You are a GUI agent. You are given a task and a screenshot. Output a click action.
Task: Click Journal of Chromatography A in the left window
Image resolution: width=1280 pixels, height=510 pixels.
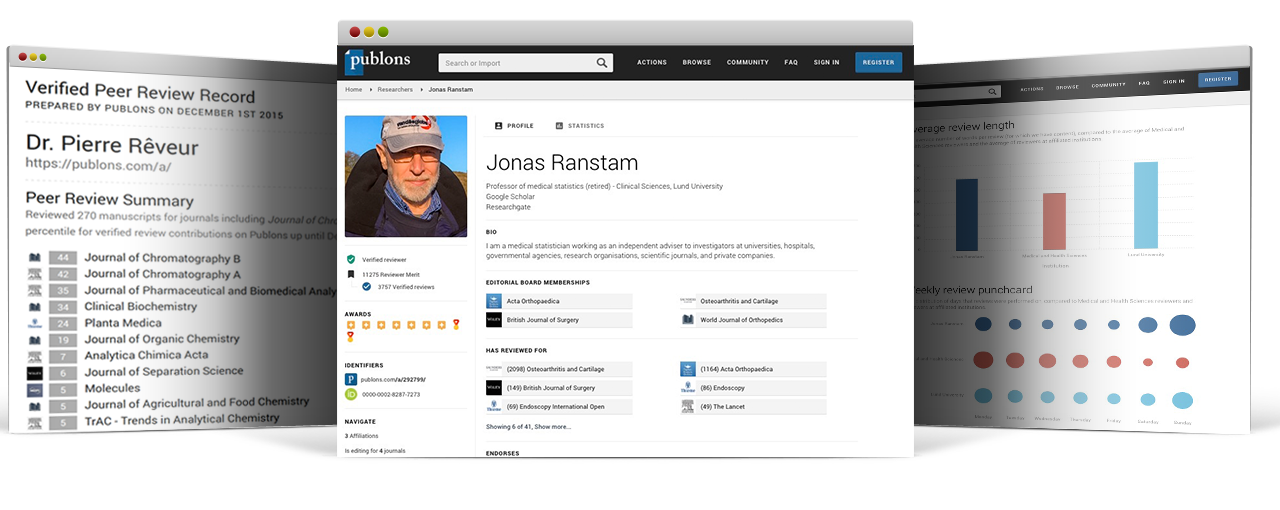[x=162, y=274]
